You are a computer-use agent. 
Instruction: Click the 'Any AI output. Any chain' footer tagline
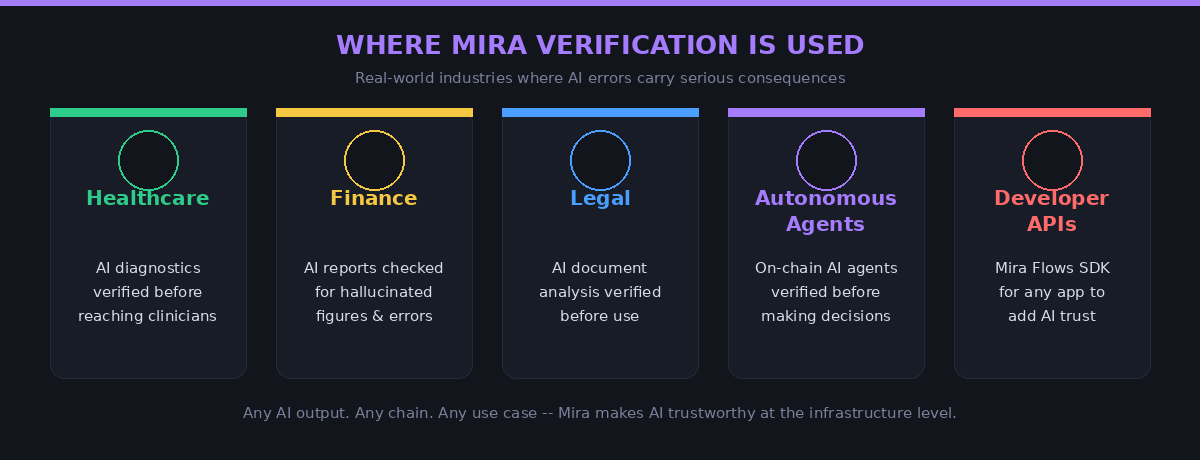(x=600, y=412)
